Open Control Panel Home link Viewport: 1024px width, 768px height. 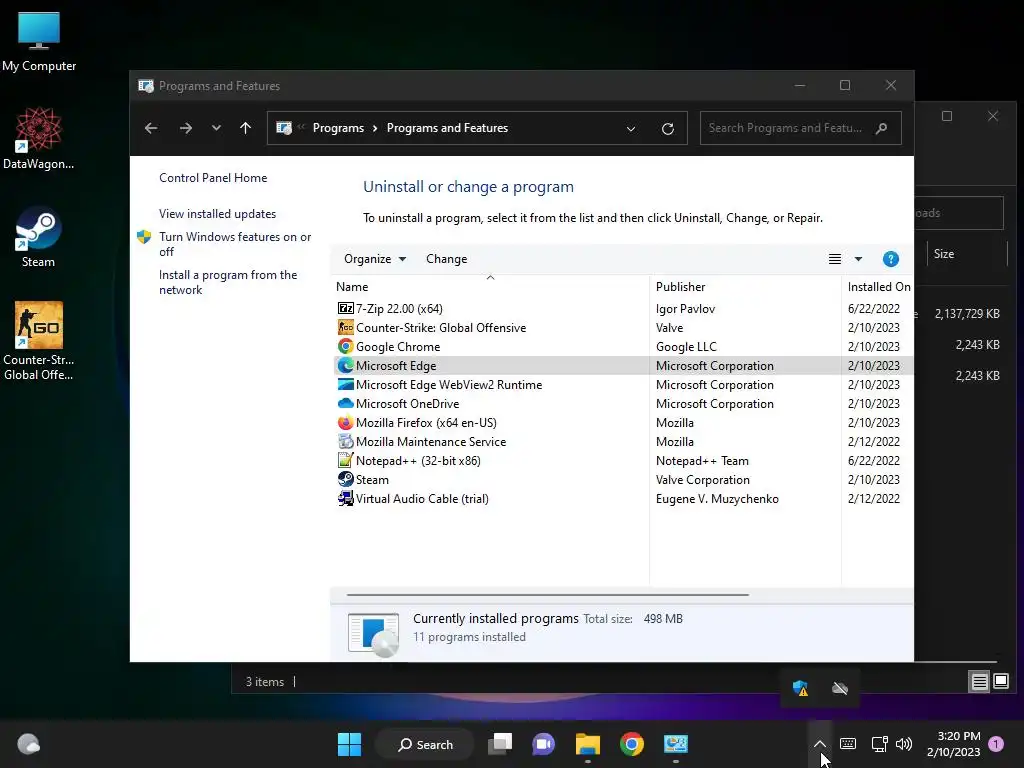pyautogui.click(x=213, y=178)
